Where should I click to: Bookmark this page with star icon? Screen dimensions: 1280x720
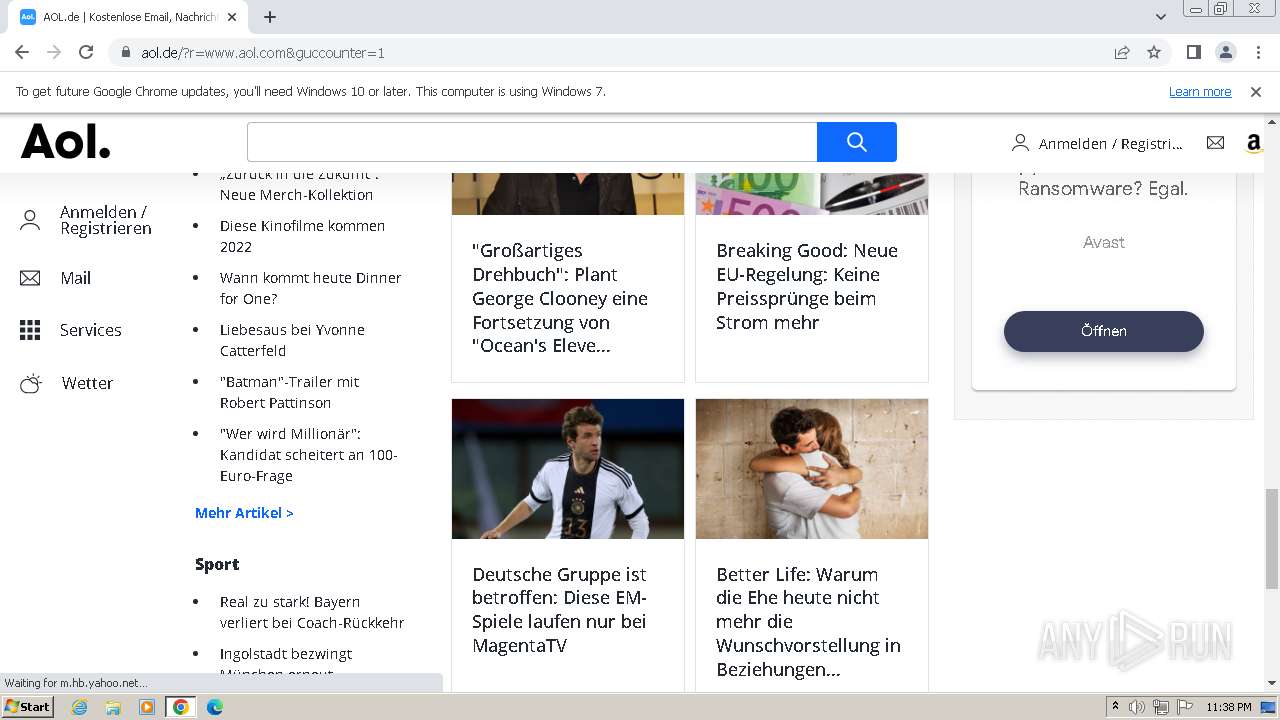(x=1154, y=52)
